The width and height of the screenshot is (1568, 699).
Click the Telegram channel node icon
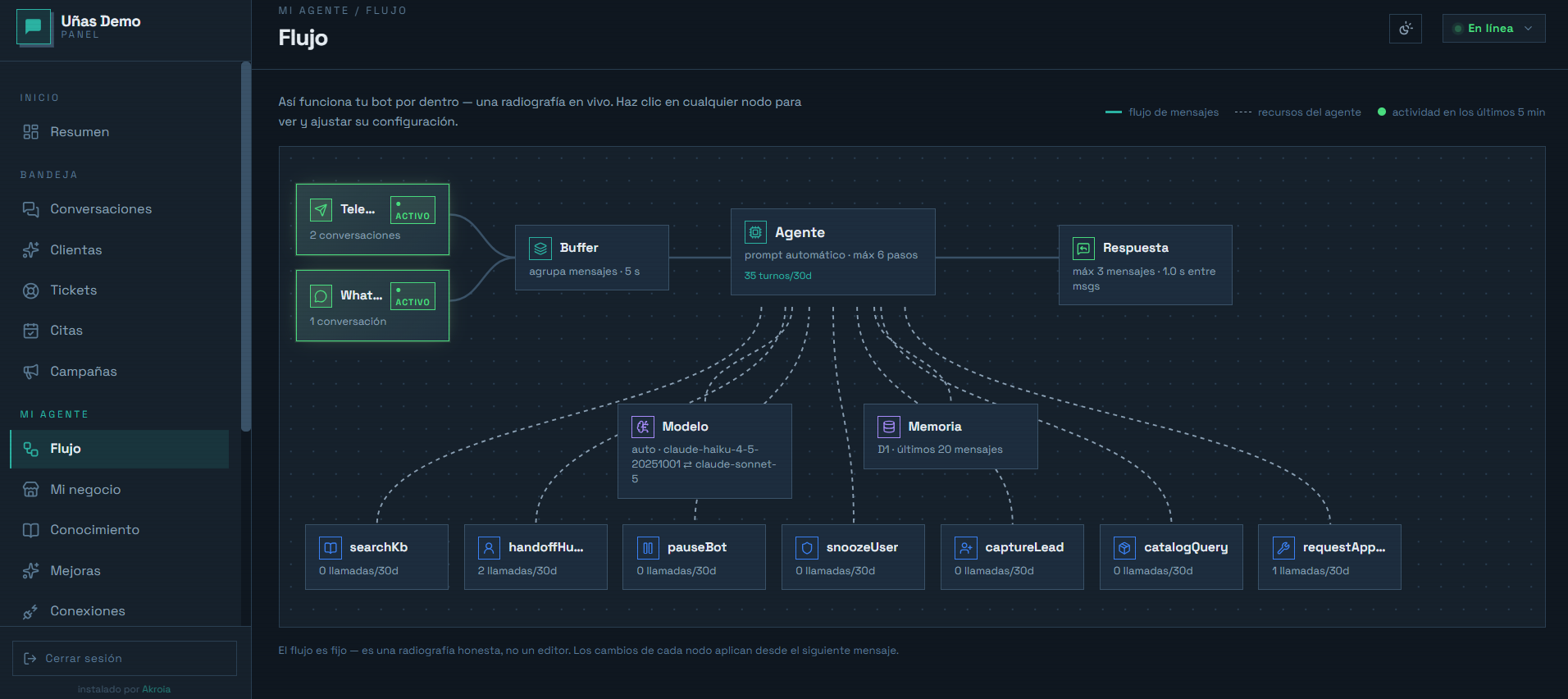click(x=321, y=210)
